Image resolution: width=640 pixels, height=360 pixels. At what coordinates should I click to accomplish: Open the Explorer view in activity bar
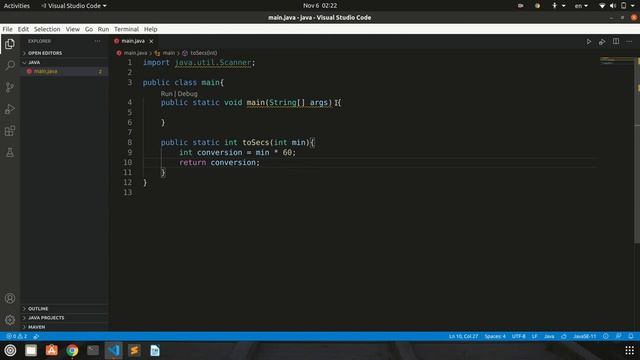(10, 44)
